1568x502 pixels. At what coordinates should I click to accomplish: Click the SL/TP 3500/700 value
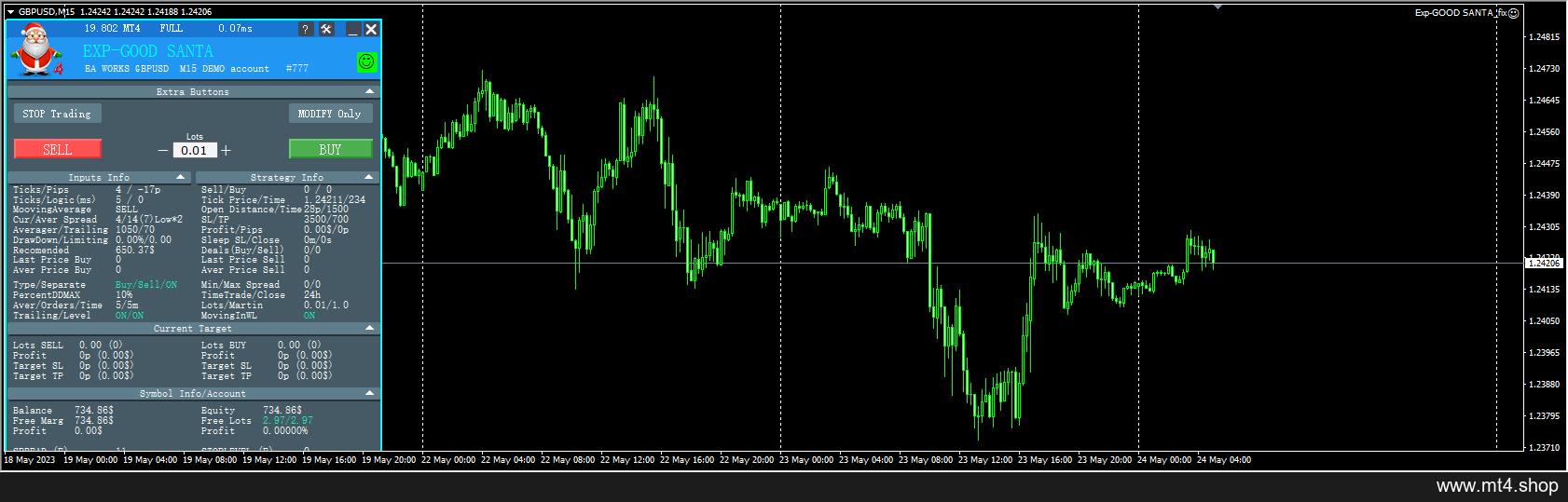click(326, 220)
